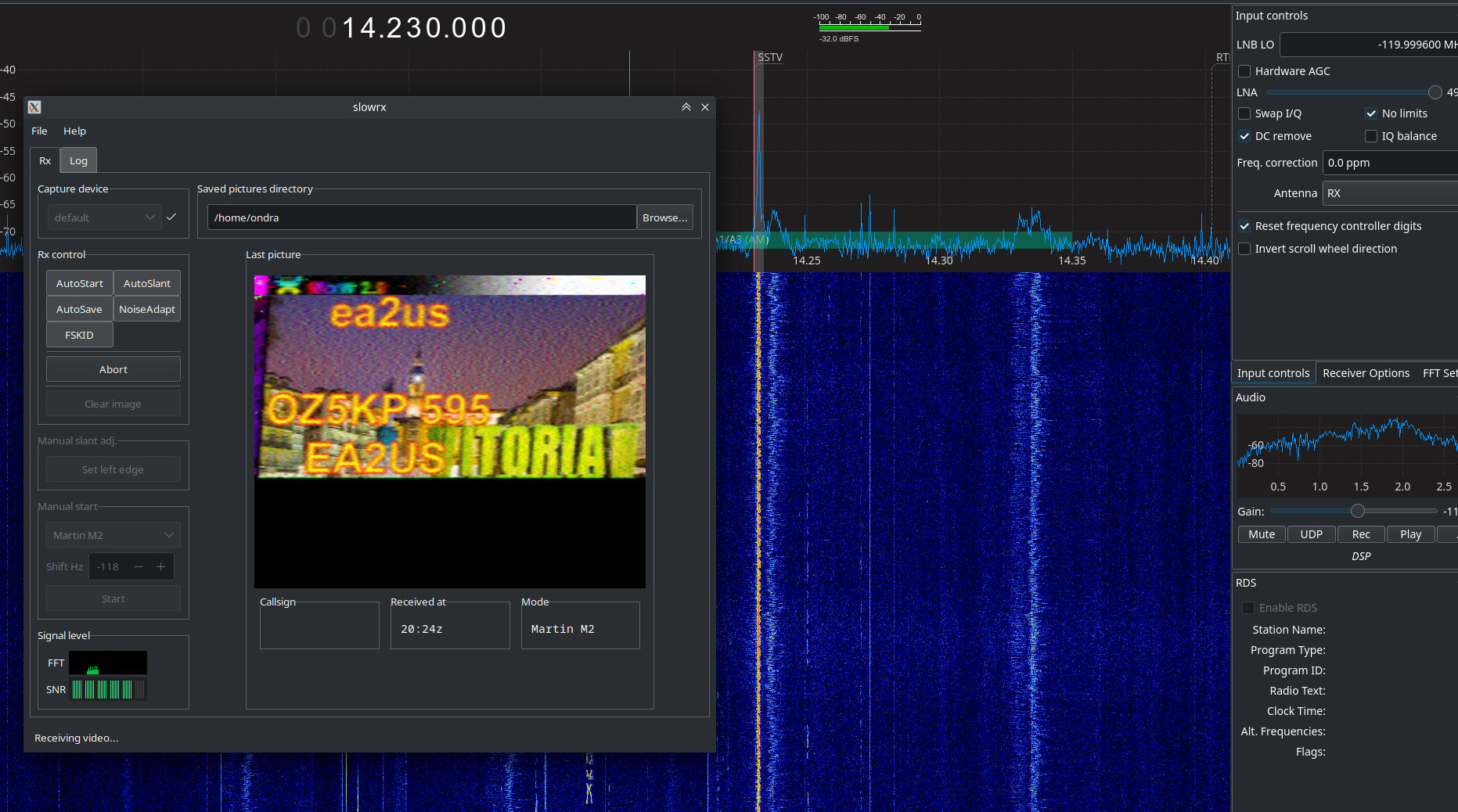Open the Capture device default dropdown
This screenshot has height=812, width=1458.
[104, 217]
